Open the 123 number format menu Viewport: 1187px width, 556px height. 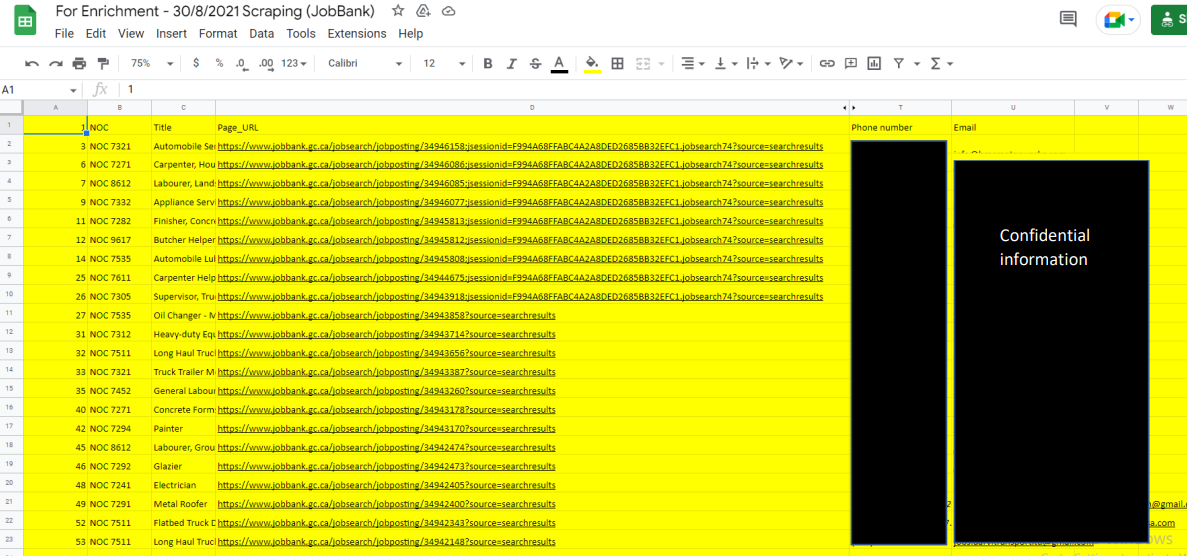click(x=294, y=64)
